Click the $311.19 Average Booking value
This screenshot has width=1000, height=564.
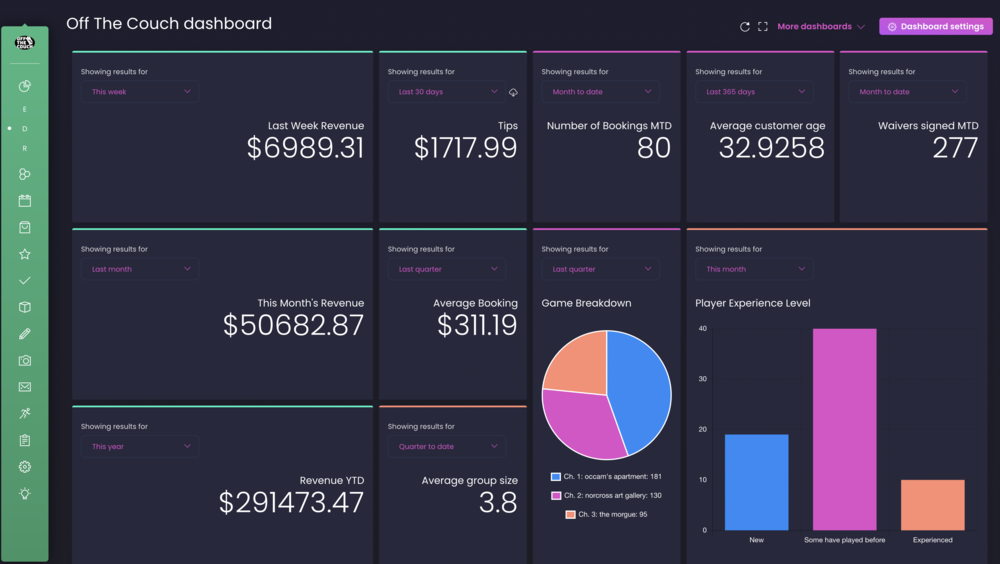(477, 325)
